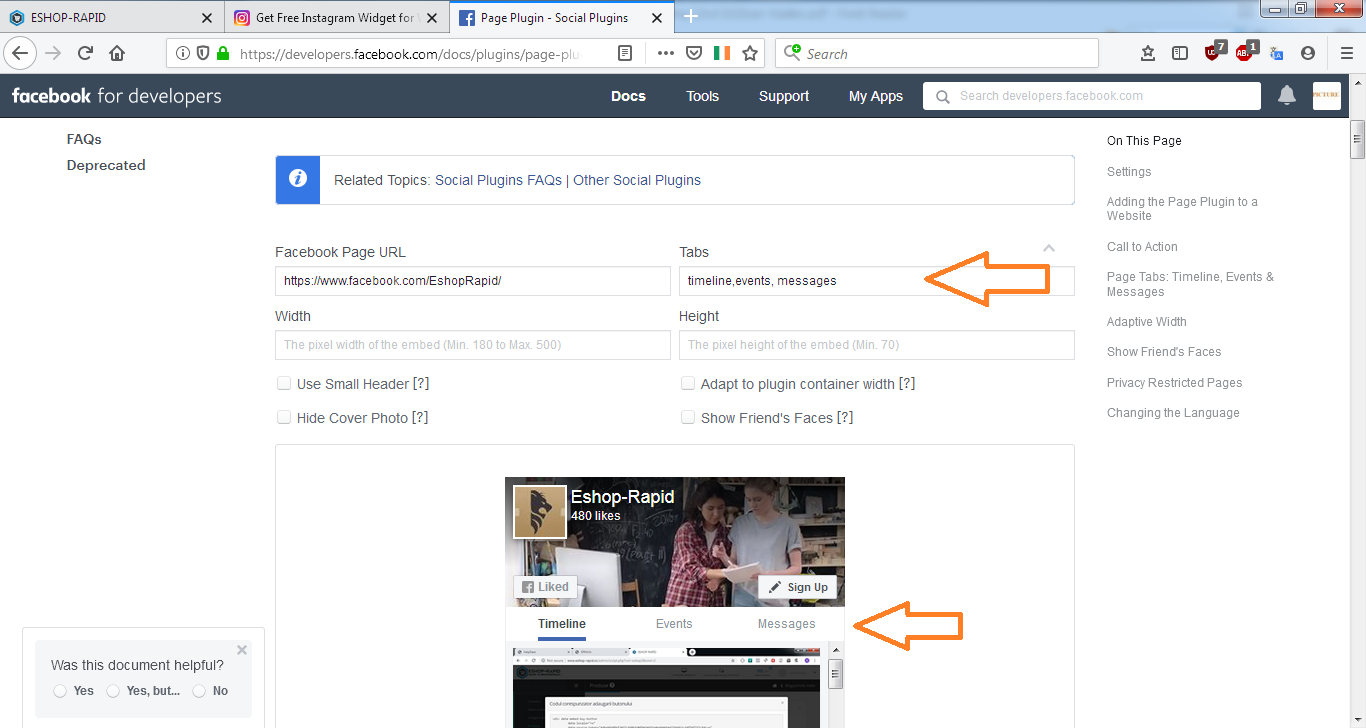Open the Docs menu
Image resolution: width=1366 pixels, height=728 pixels.
pos(628,96)
